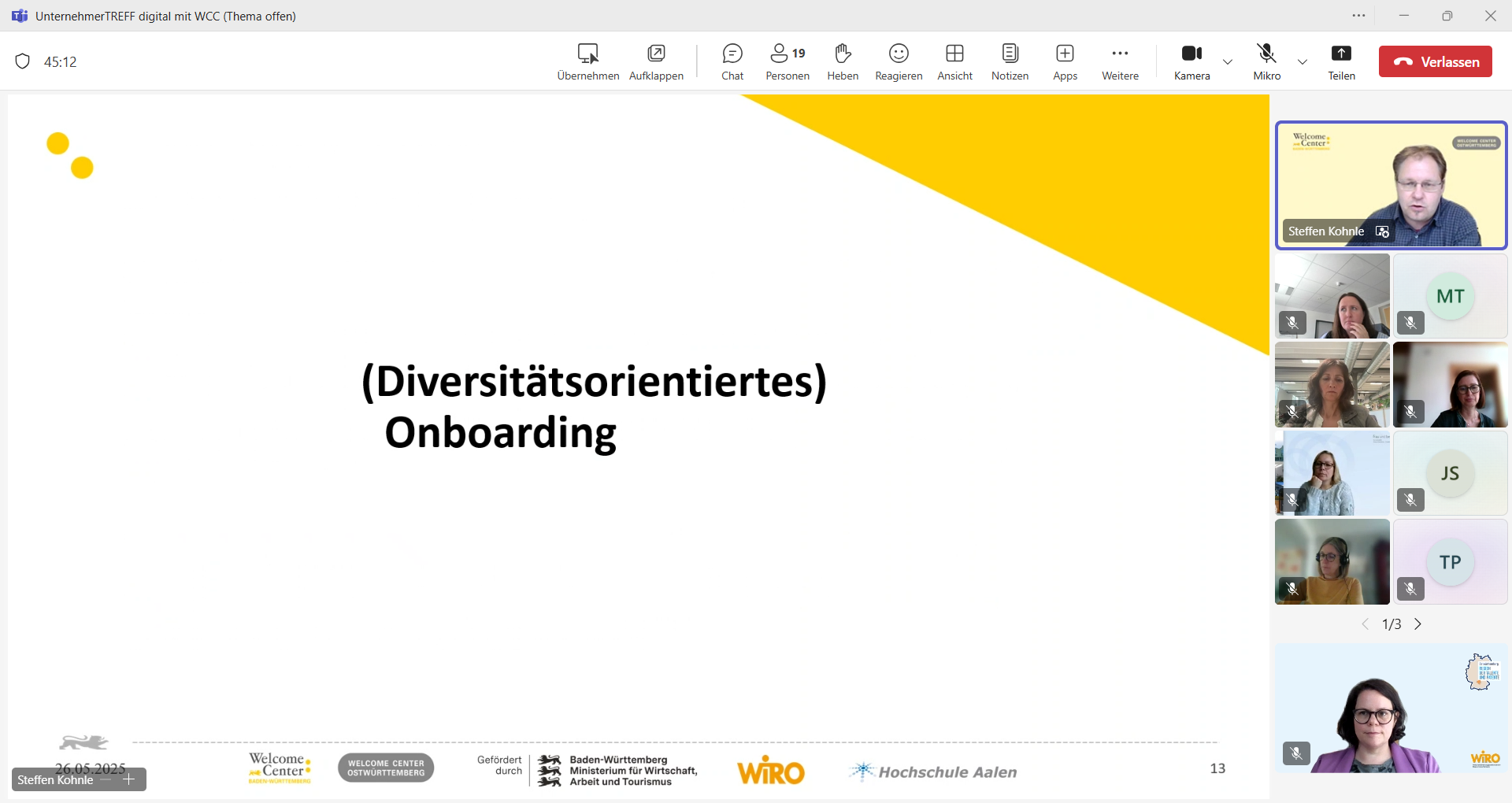Toggle the Kamera on or off
The width and height of the screenshot is (1512, 803).
point(1191,61)
